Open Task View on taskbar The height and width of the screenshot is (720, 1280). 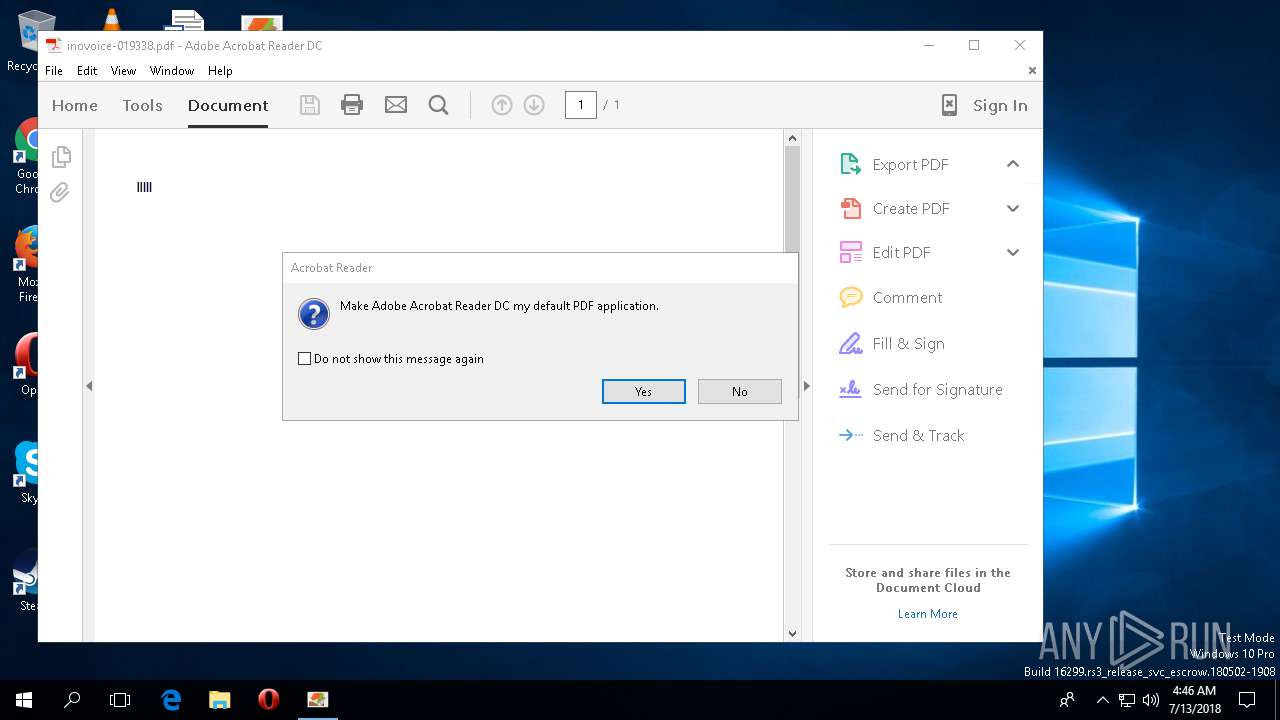[x=120, y=700]
